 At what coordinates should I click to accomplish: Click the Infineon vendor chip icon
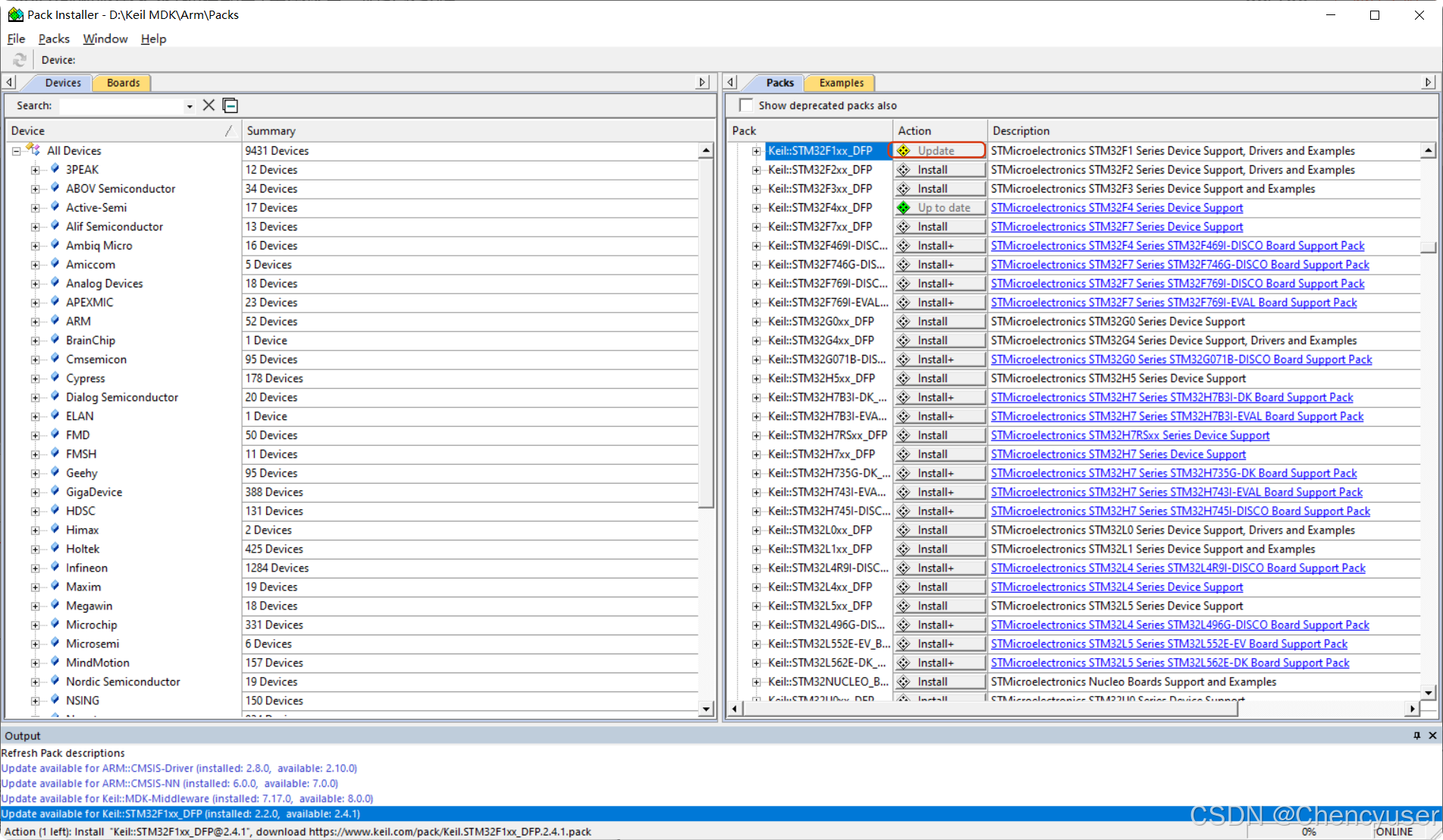click(x=55, y=567)
